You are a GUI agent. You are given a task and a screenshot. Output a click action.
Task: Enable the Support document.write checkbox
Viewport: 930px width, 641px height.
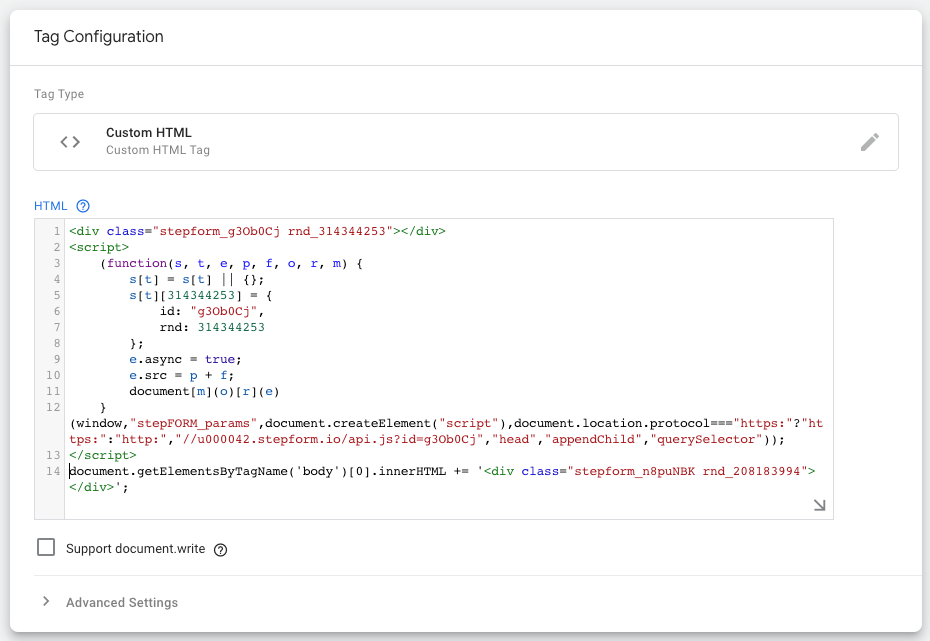point(46,547)
